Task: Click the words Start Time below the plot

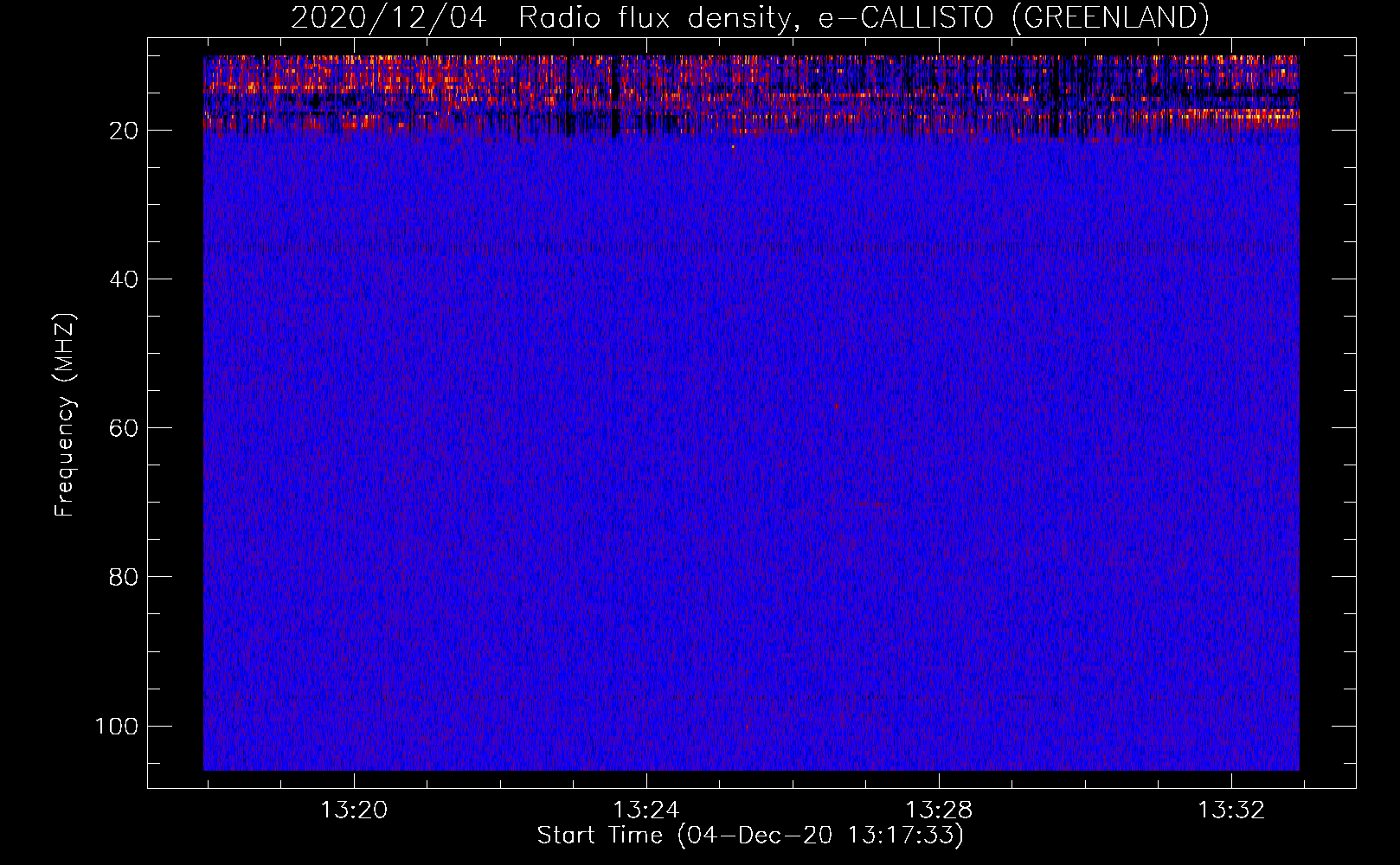Action: [x=600, y=836]
